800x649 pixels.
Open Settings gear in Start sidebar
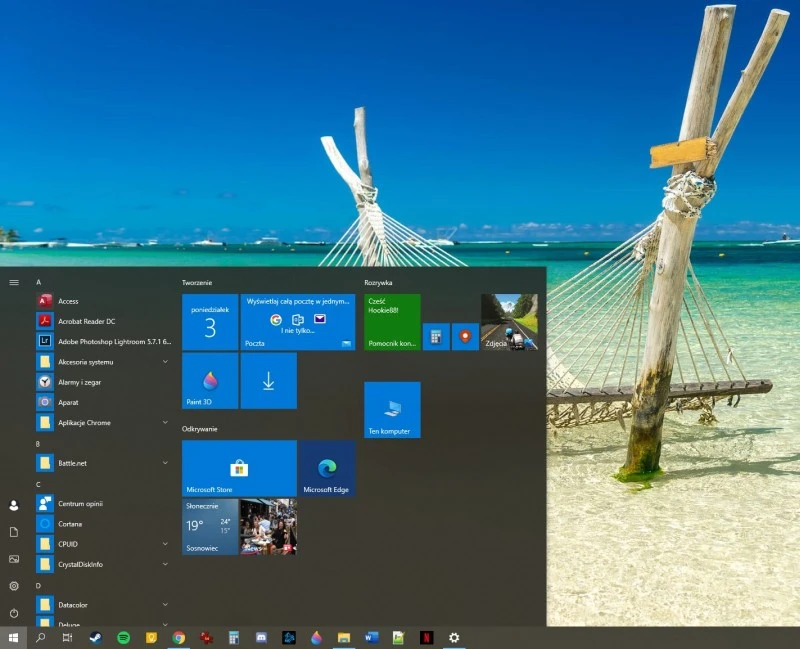14,586
